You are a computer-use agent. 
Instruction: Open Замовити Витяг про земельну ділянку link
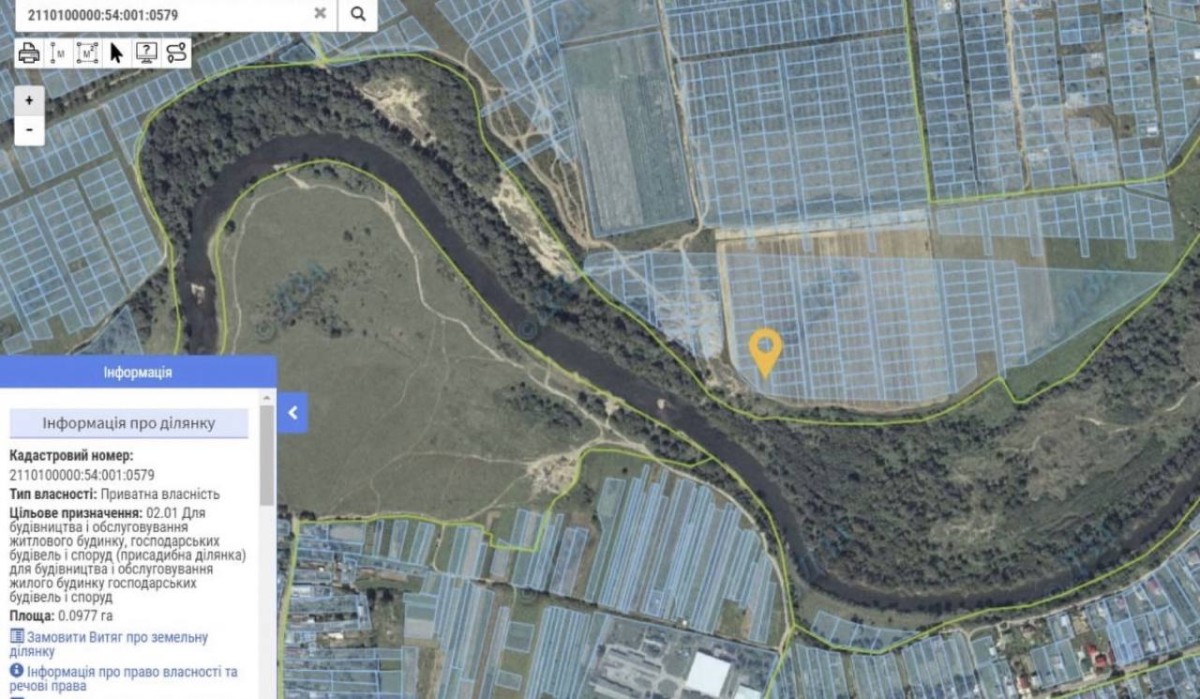[109, 644]
